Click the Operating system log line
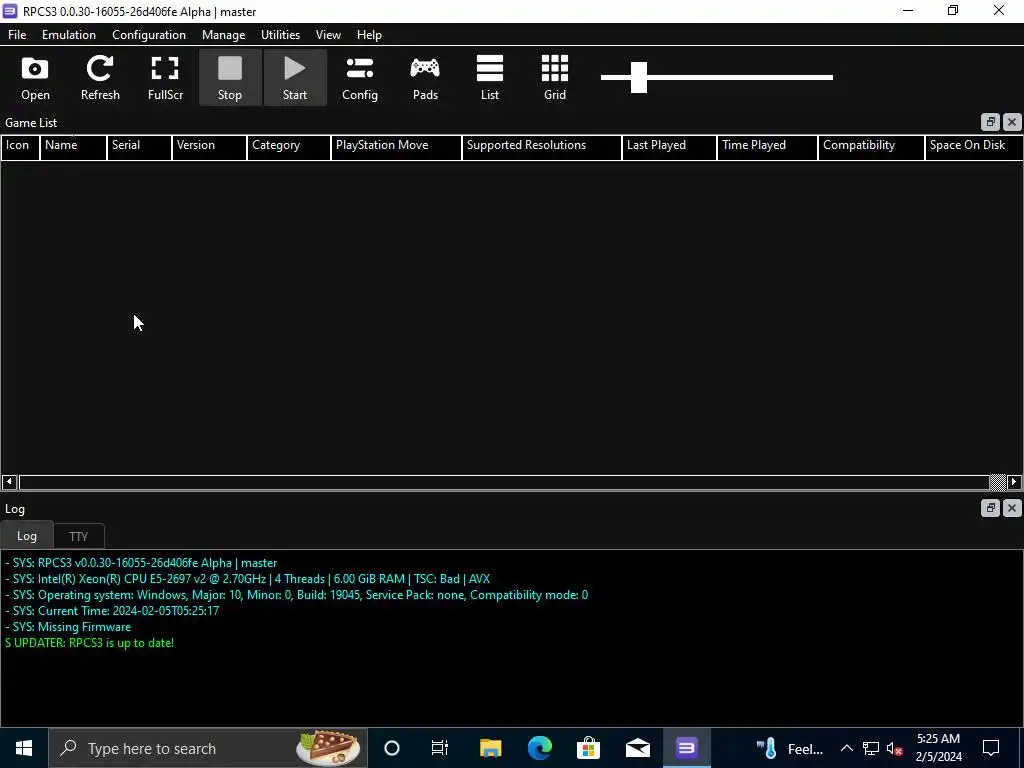Screen dimensions: 1024x768 tap(296, 595)
